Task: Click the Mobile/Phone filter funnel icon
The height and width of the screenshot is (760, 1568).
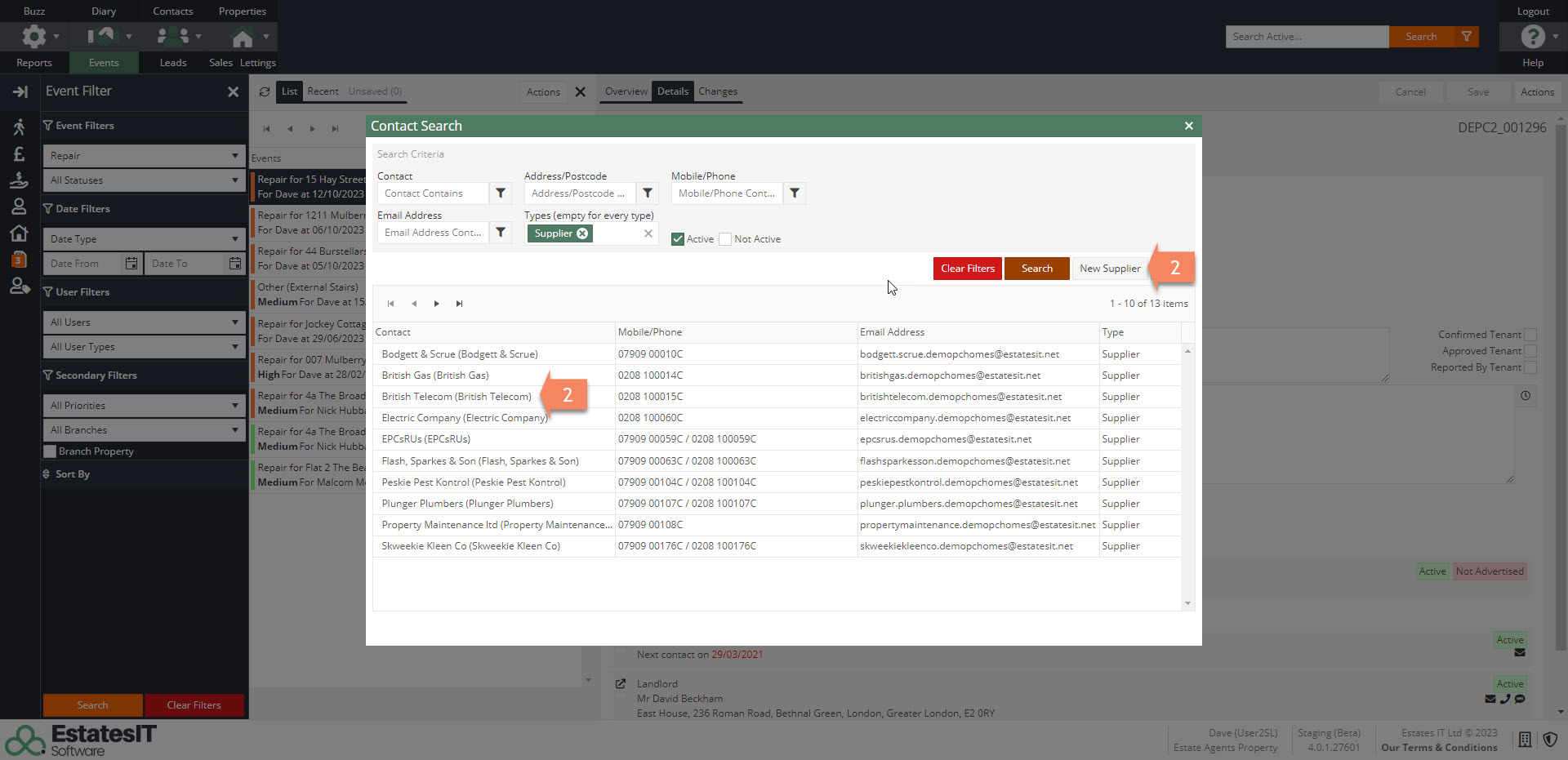Action: (795, 193)
